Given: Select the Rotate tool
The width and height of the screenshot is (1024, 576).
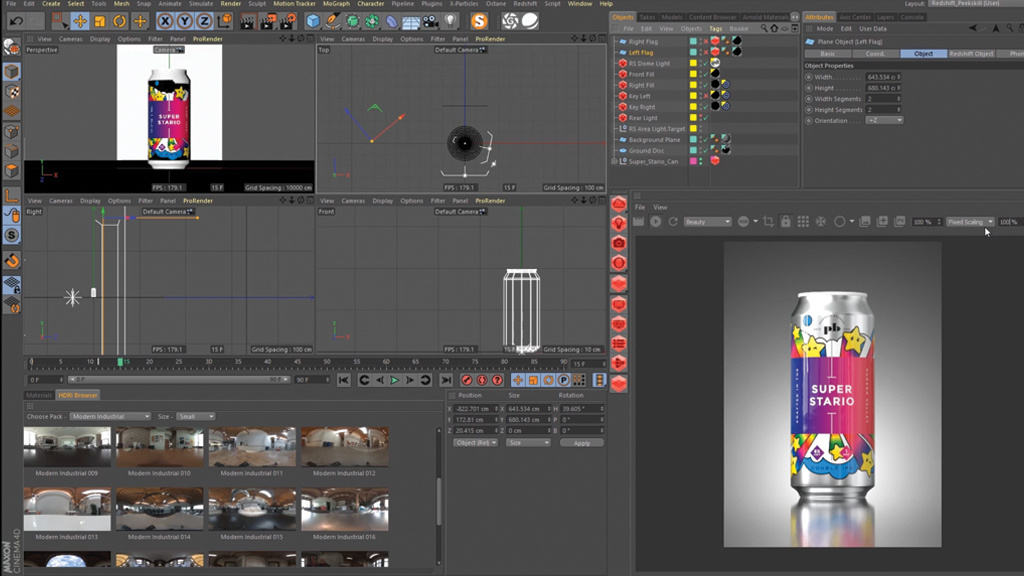Looking at the screenshot, I should click(120, 21).
